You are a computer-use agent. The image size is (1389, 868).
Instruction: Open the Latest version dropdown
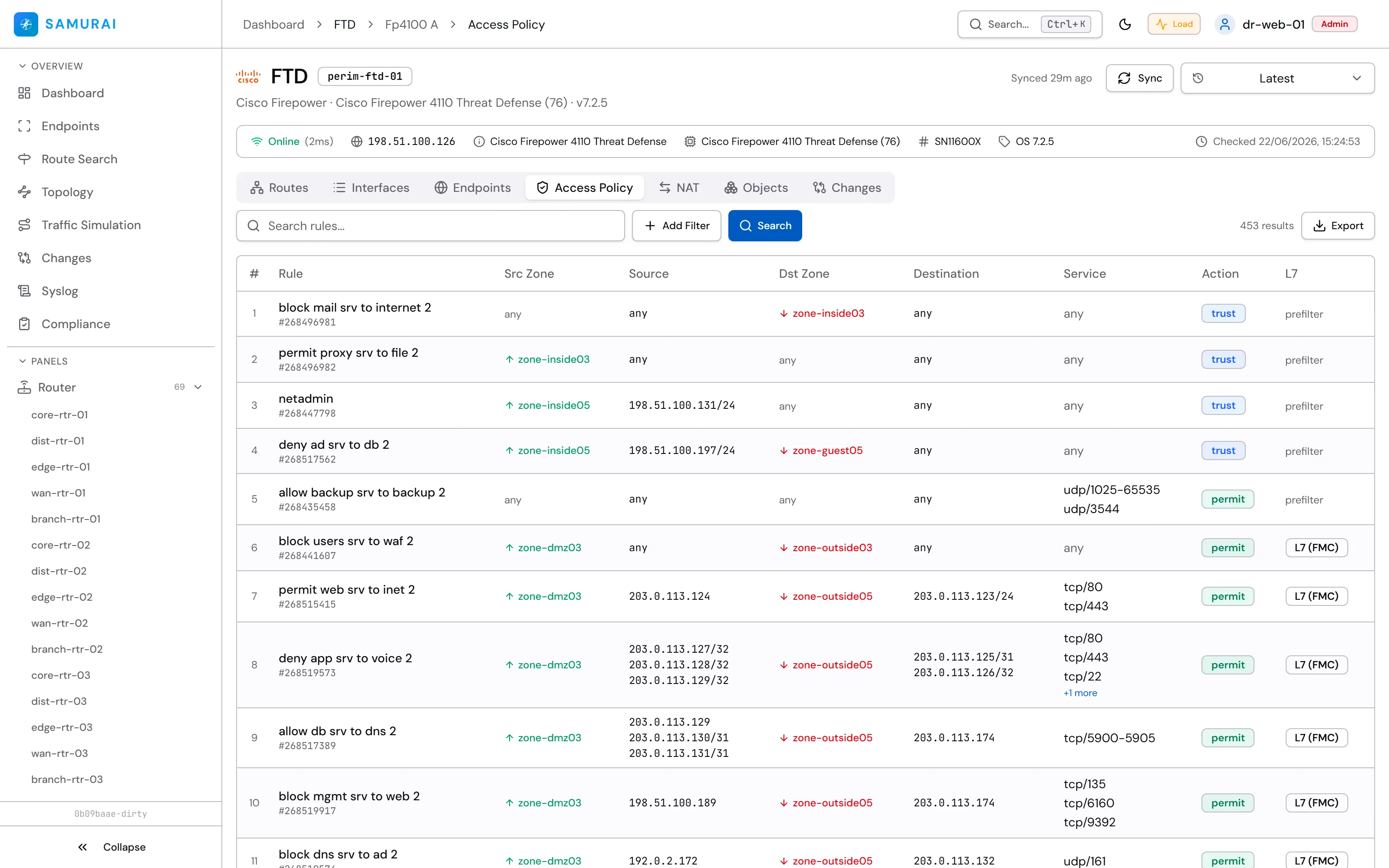1277,78
